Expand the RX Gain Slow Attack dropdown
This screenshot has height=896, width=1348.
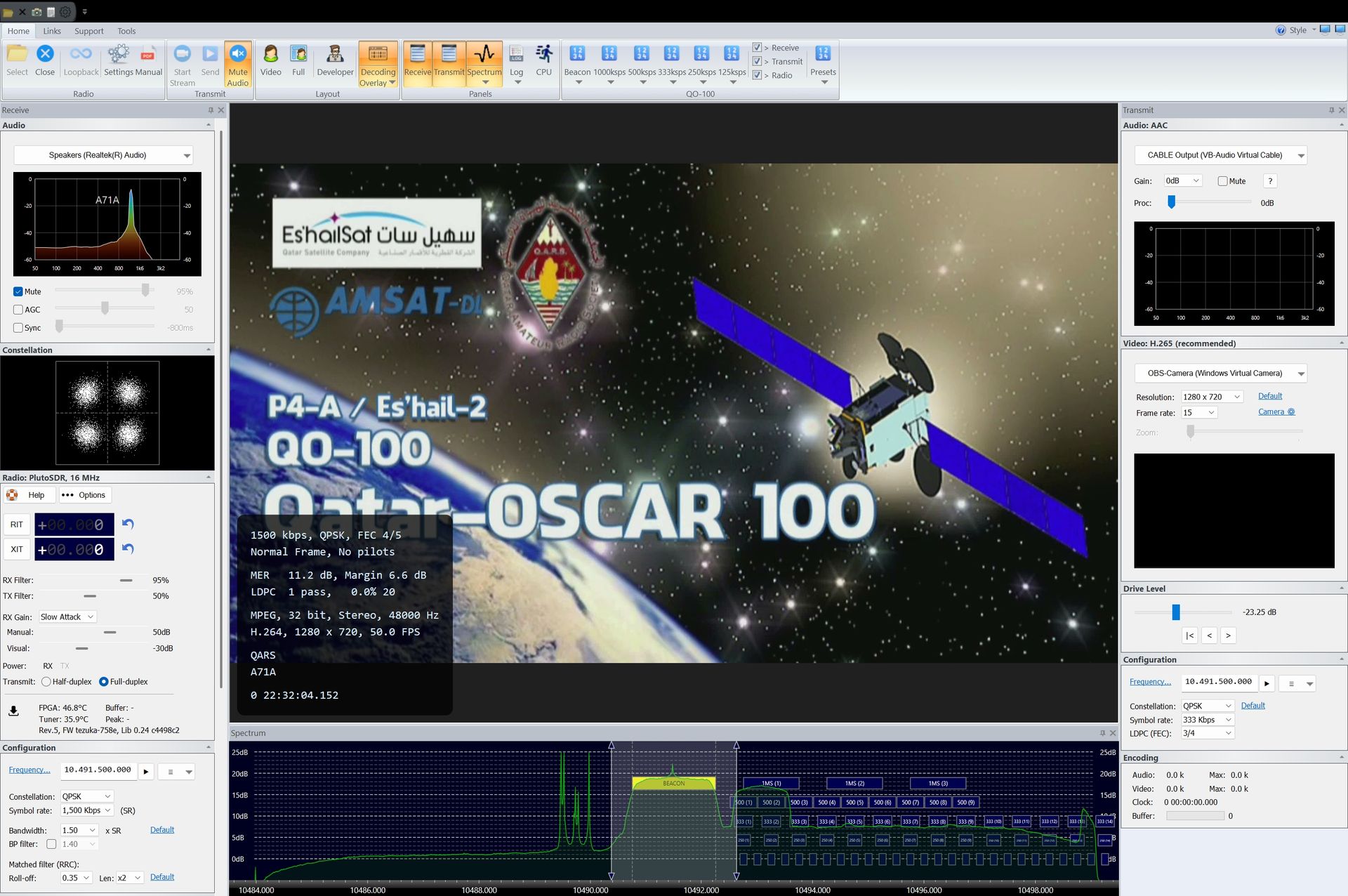(x=67, y=617)
